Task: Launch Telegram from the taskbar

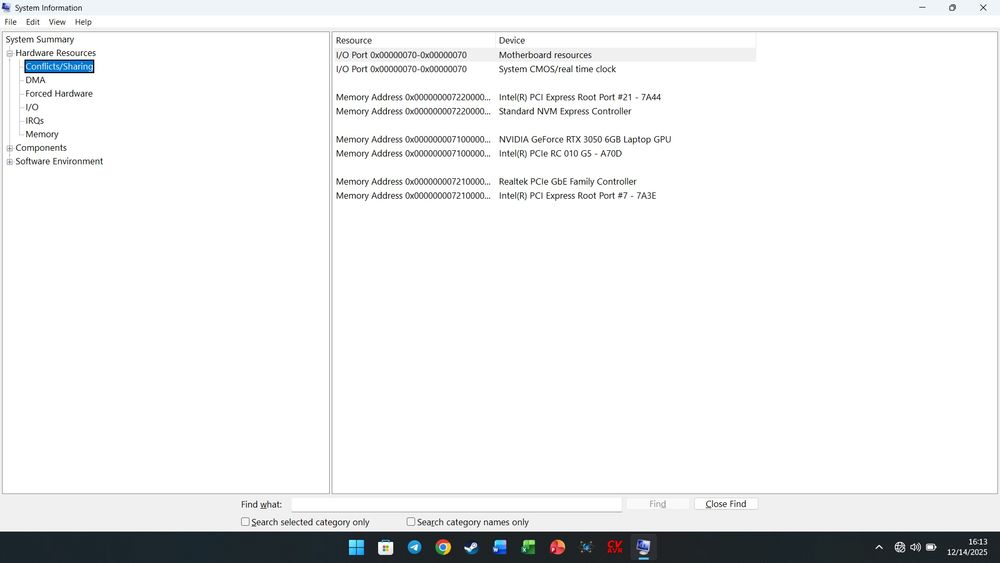Action: 415,547
